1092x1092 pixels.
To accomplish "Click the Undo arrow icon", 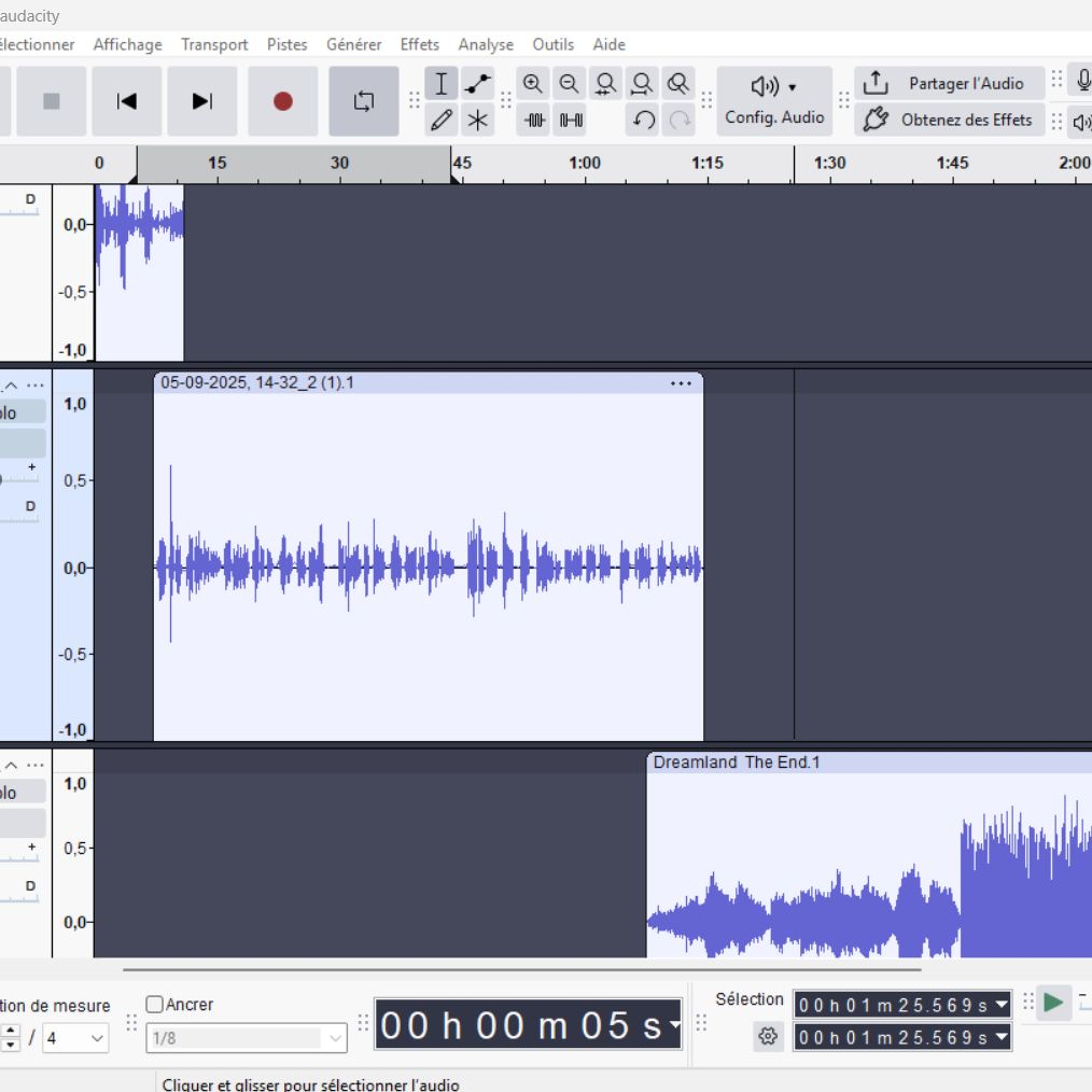I will pyautogui.click(x=643, y=120).
